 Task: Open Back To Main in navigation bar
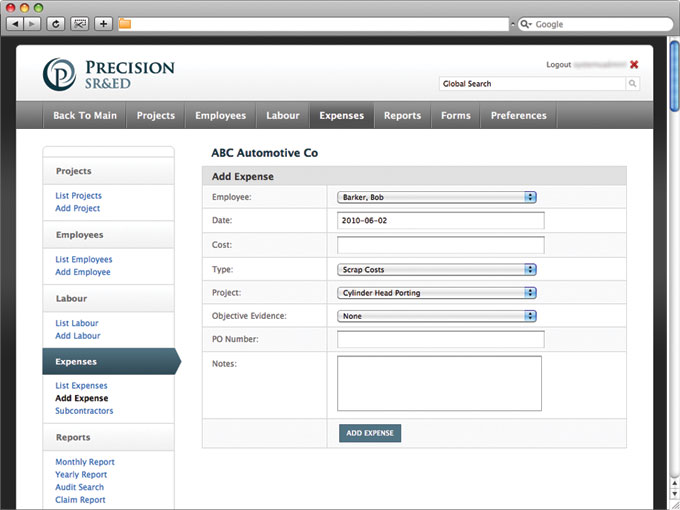[x=85, y=115]
